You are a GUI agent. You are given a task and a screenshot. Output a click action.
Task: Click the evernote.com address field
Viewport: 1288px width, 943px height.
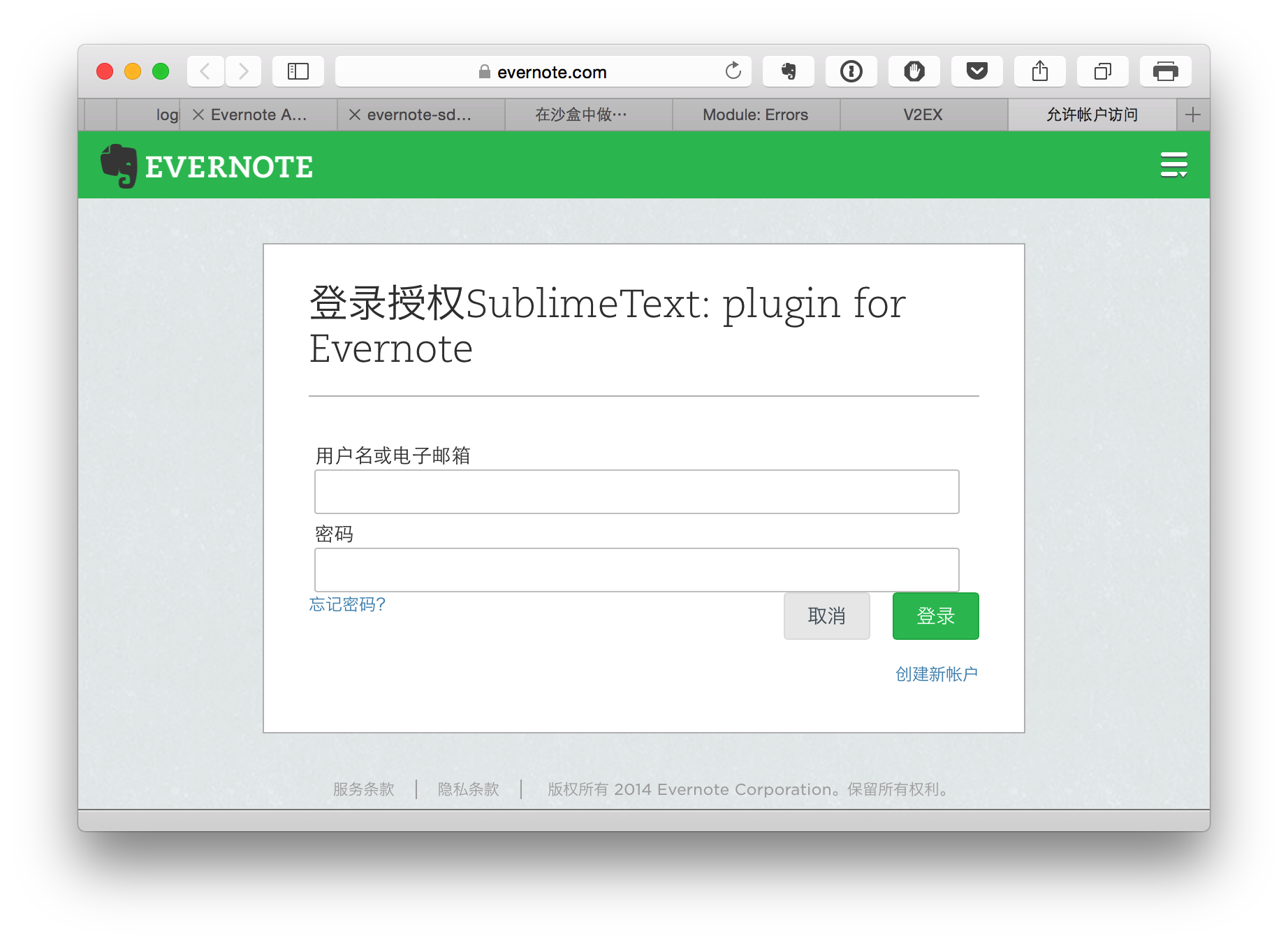pyautogui.click(x=543, y=71)
